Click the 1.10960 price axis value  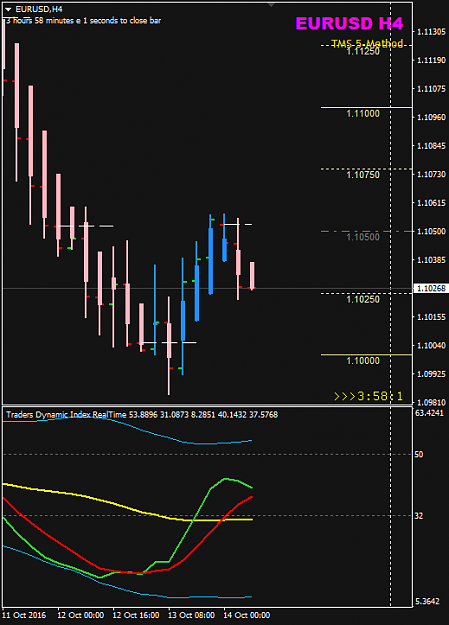coord(431,117)
